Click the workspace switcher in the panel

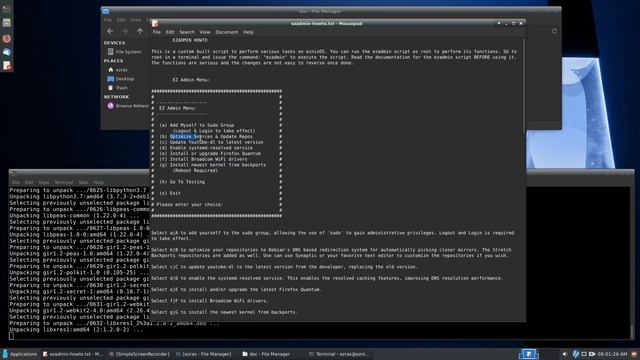click(529, 354)
